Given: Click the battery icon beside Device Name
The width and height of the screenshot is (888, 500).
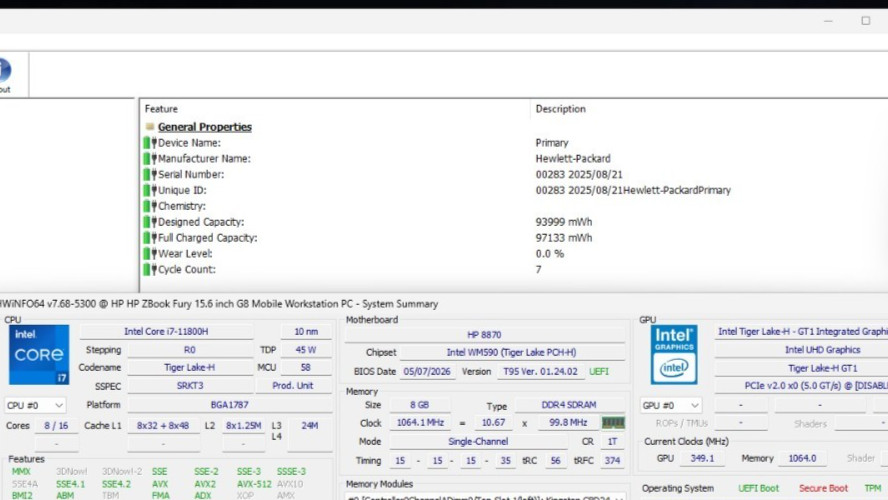Looking at the screenshot, I should (150, 143).
